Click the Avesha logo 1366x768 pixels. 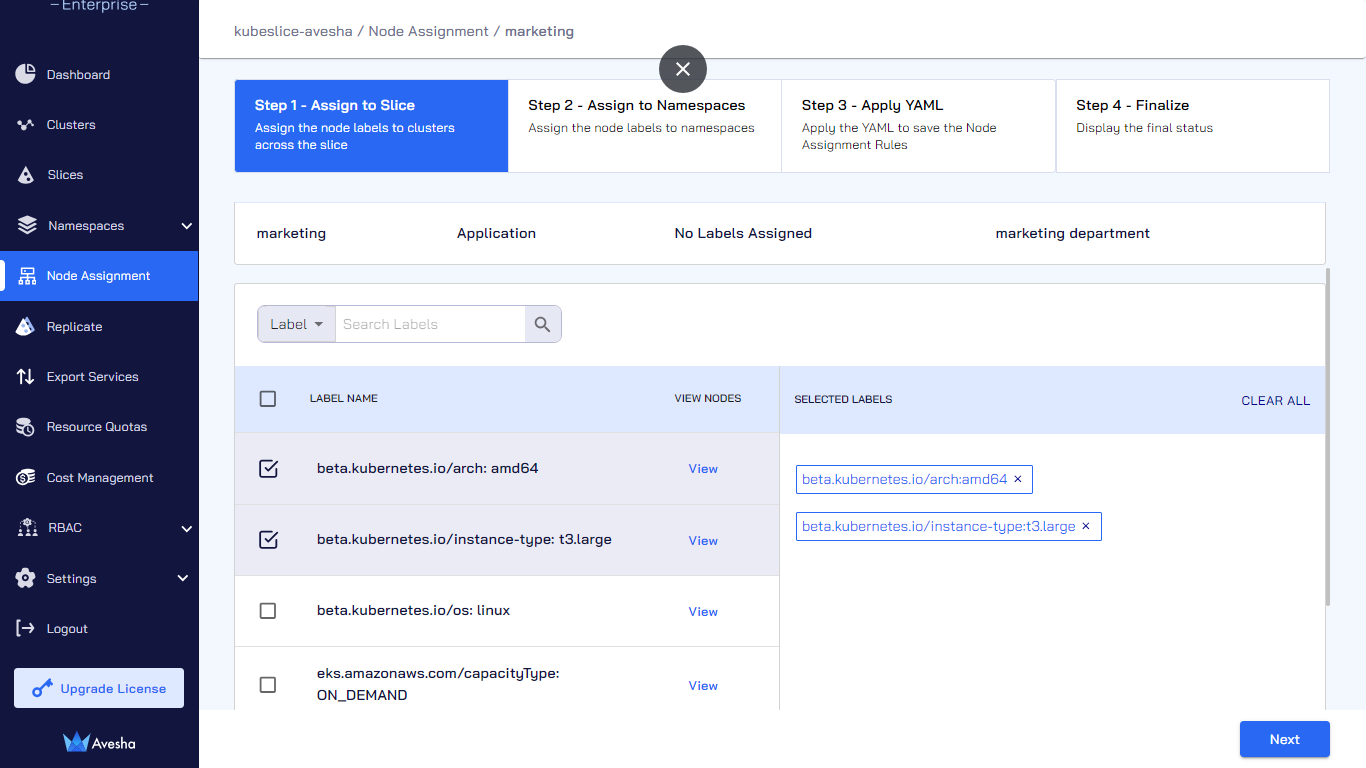(x=99, y=742)
